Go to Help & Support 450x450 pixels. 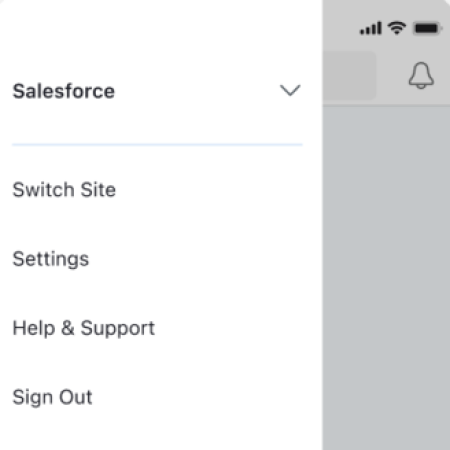[84, 328]
